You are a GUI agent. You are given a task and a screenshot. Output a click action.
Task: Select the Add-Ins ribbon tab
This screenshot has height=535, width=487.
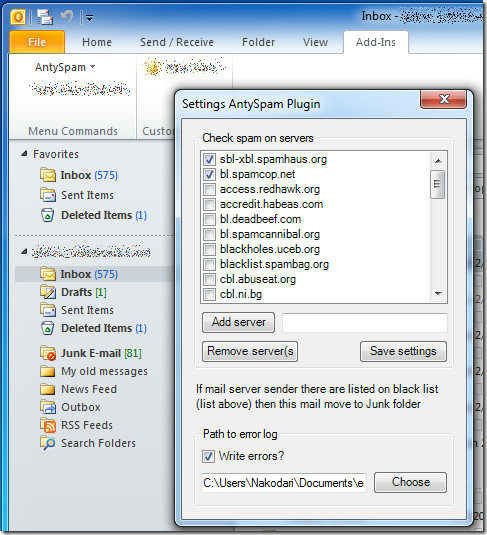376,42
